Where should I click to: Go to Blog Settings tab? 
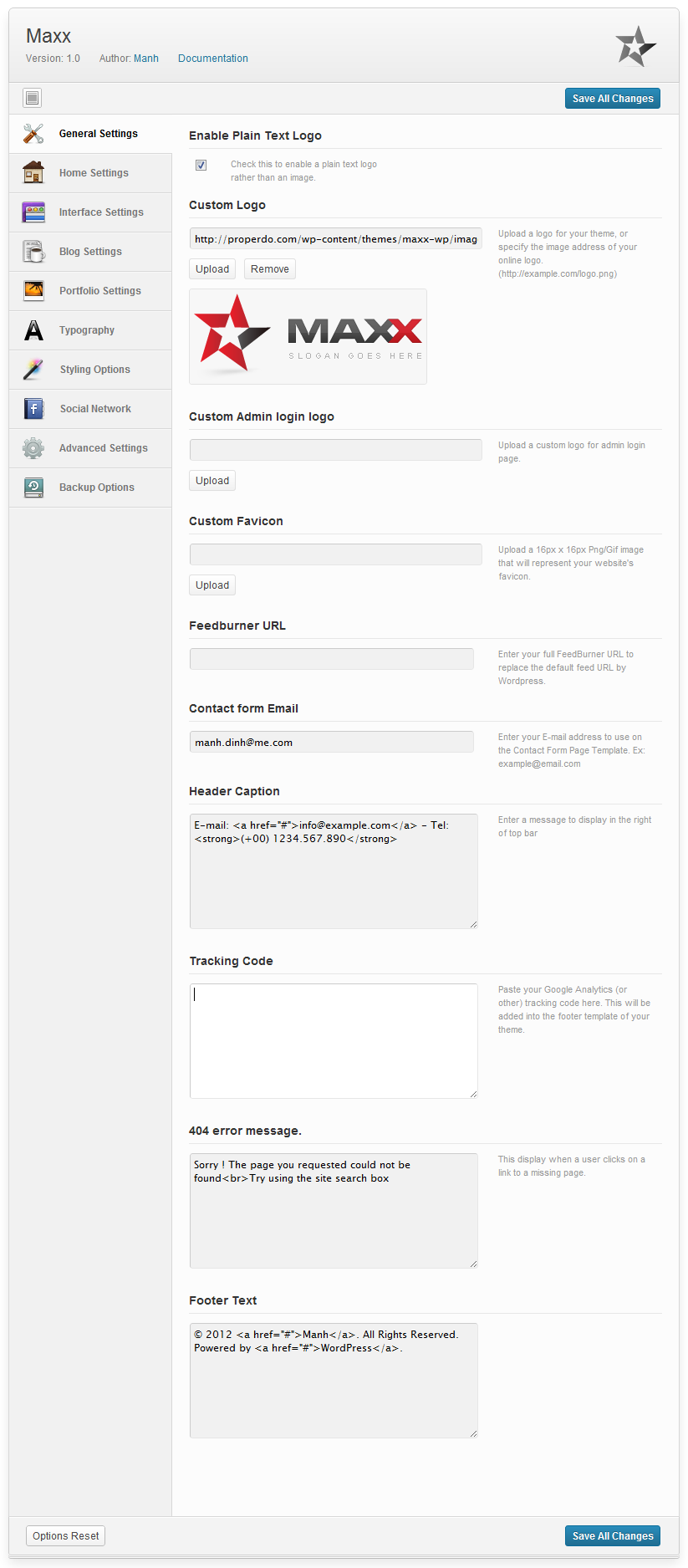tap(90, 252)
